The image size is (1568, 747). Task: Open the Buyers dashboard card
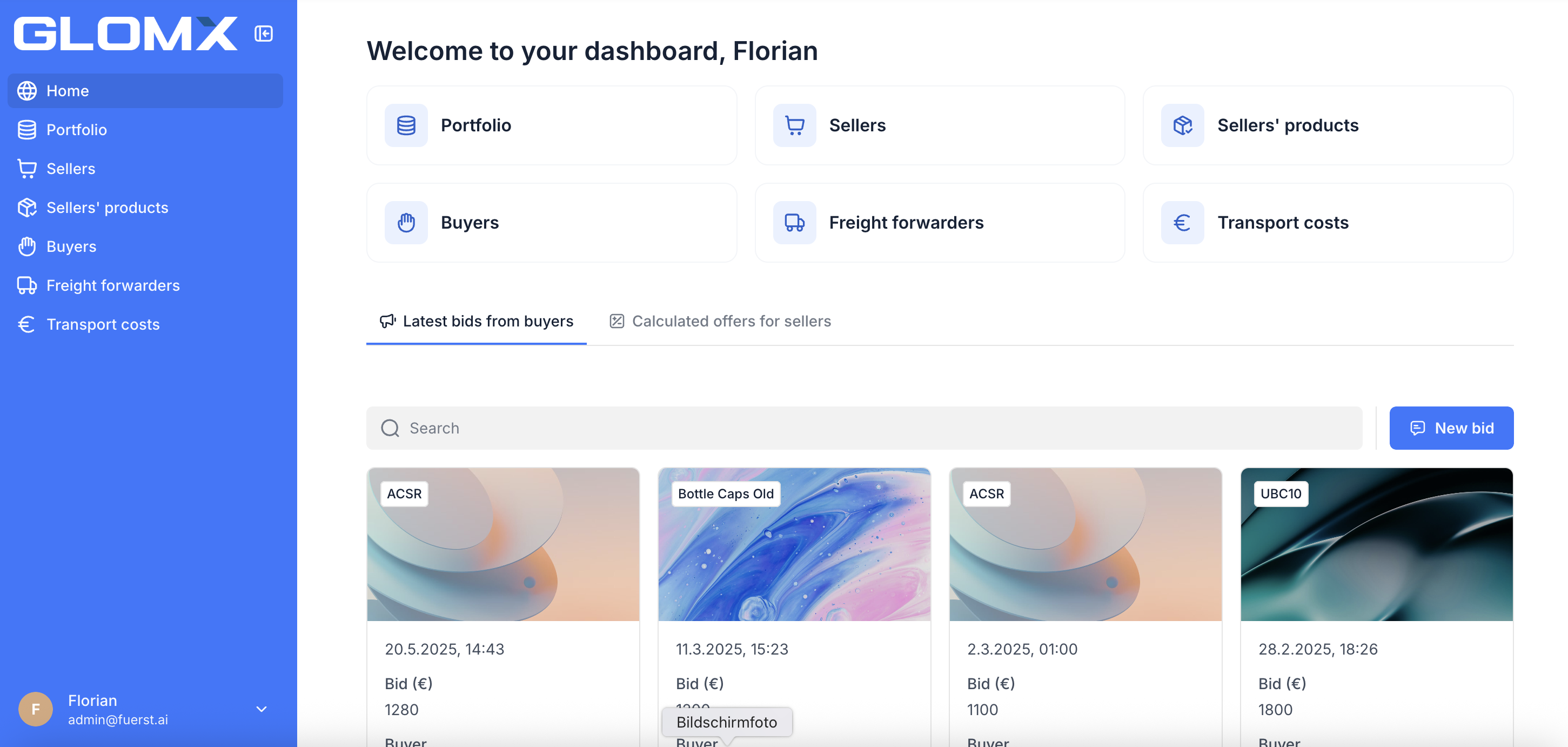(x=552, y=223)
